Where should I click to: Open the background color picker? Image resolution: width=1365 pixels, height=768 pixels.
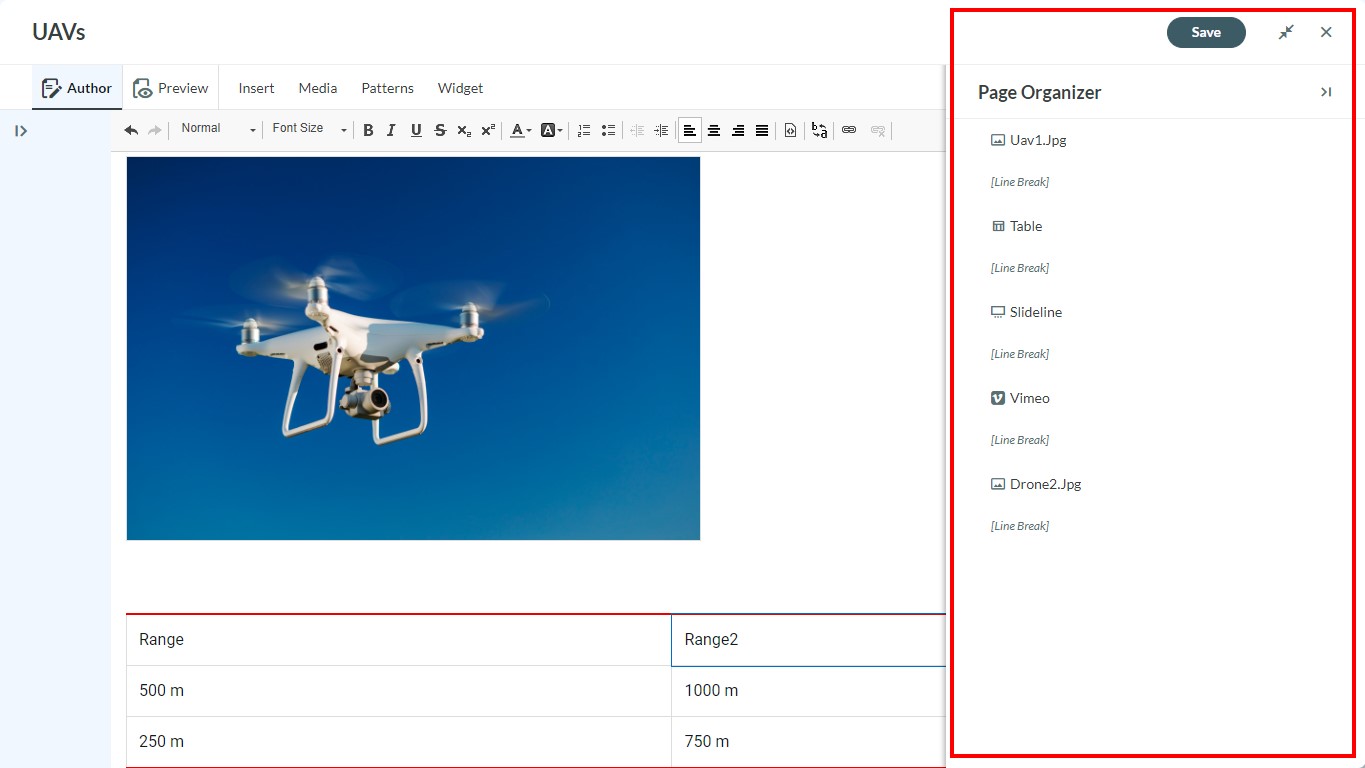(551, 130)
